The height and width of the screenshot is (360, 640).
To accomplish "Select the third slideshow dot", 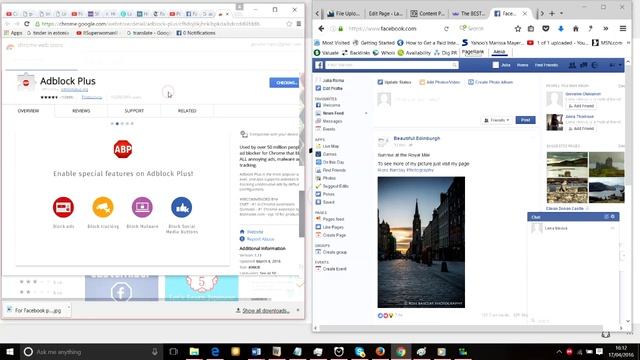I will 122,123.
